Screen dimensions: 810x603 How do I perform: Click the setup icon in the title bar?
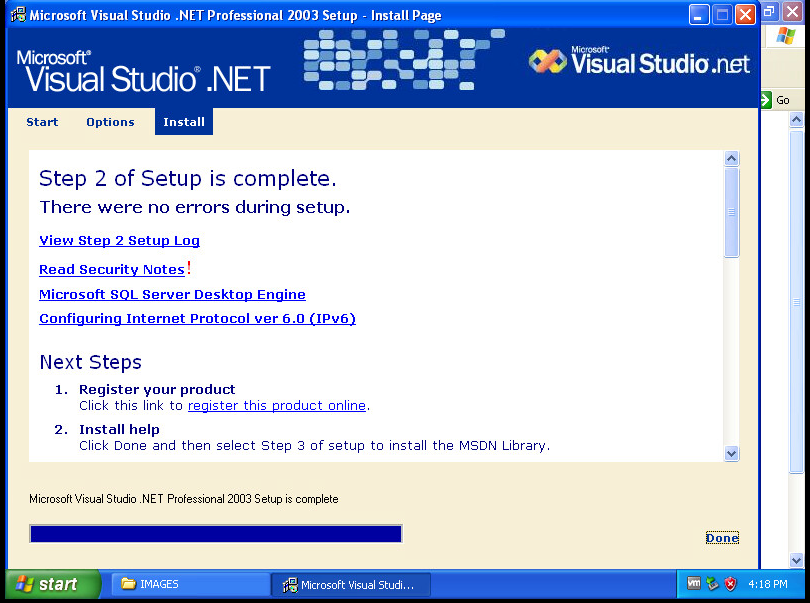click(18, 15)
